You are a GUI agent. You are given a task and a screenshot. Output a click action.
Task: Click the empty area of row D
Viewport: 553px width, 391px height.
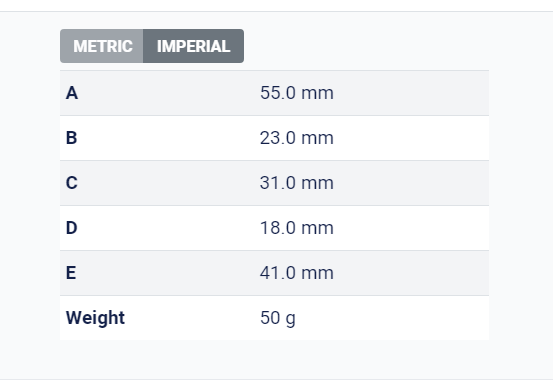[x=411, y=228]
